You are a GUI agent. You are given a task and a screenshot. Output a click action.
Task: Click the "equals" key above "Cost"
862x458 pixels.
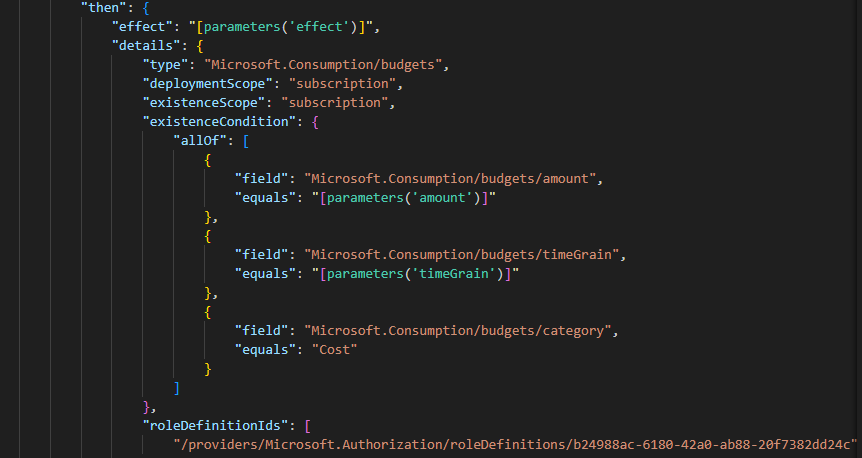pyautogui.click(x=266, y=349)
